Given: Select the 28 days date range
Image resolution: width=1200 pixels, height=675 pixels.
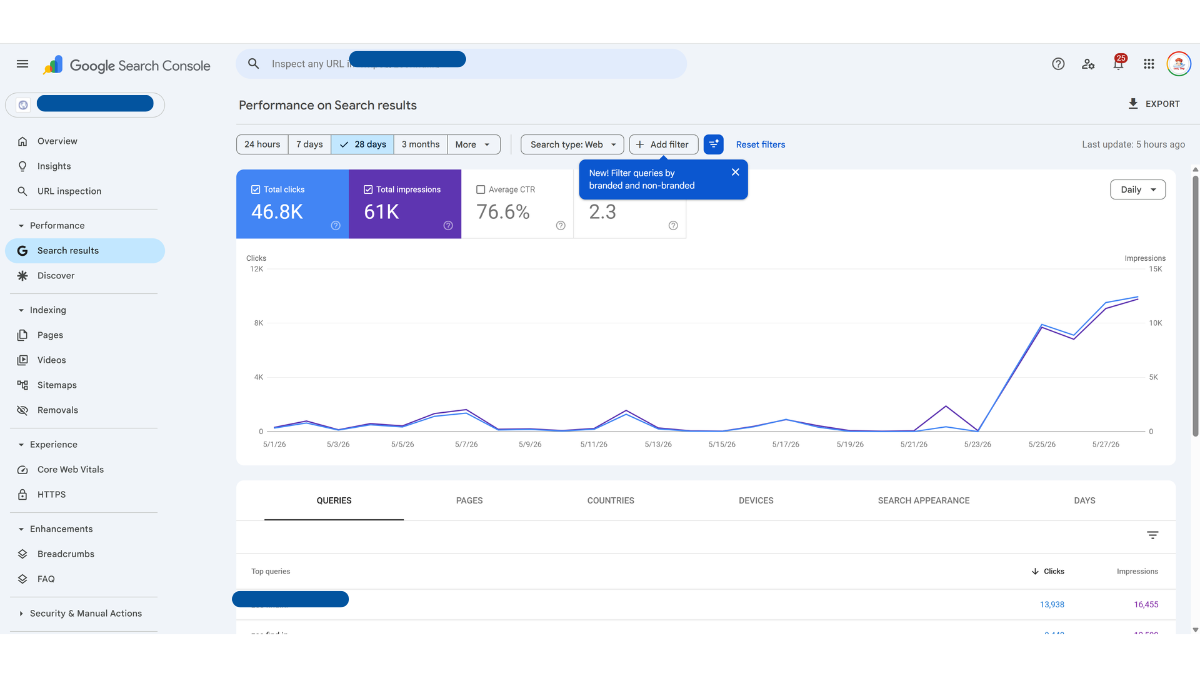Looking at the screenshot, I should point(363,145).
